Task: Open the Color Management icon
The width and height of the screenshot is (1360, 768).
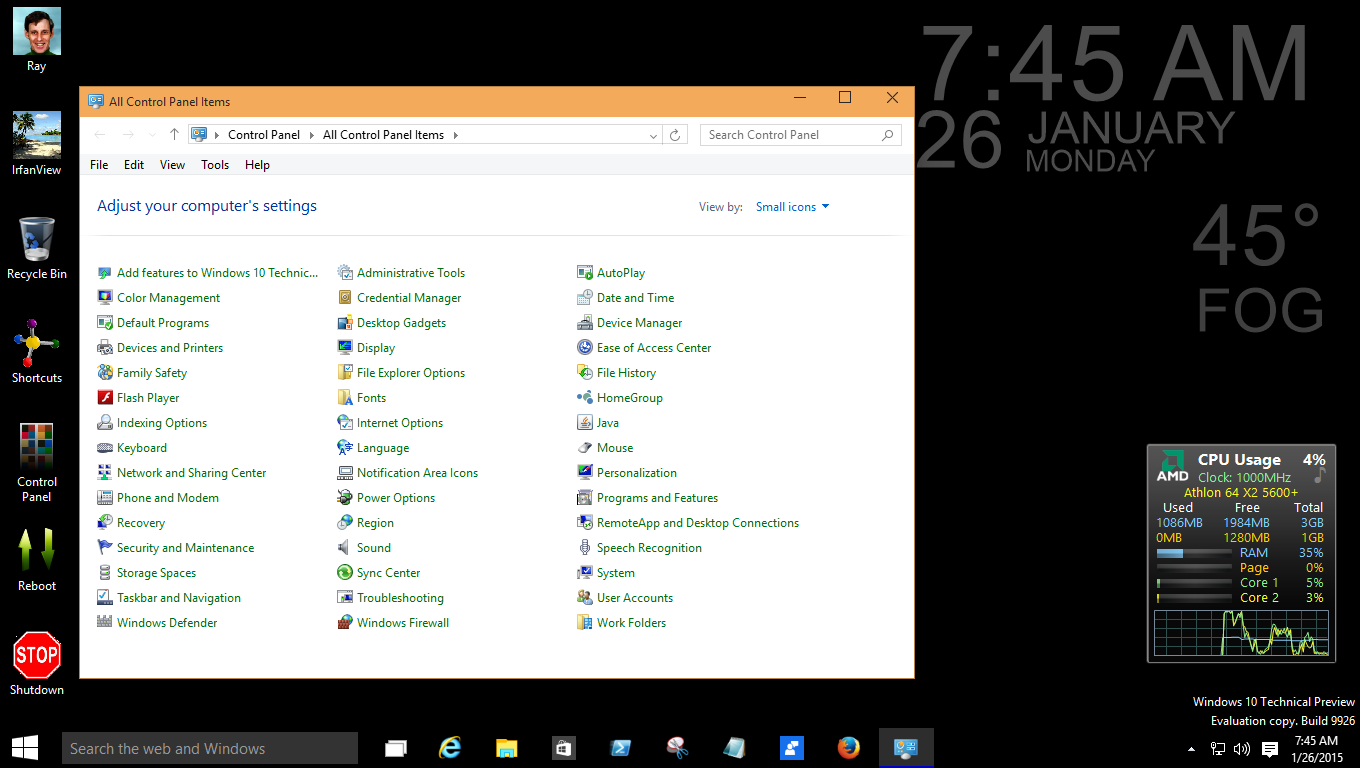Action: coord(105,298)
